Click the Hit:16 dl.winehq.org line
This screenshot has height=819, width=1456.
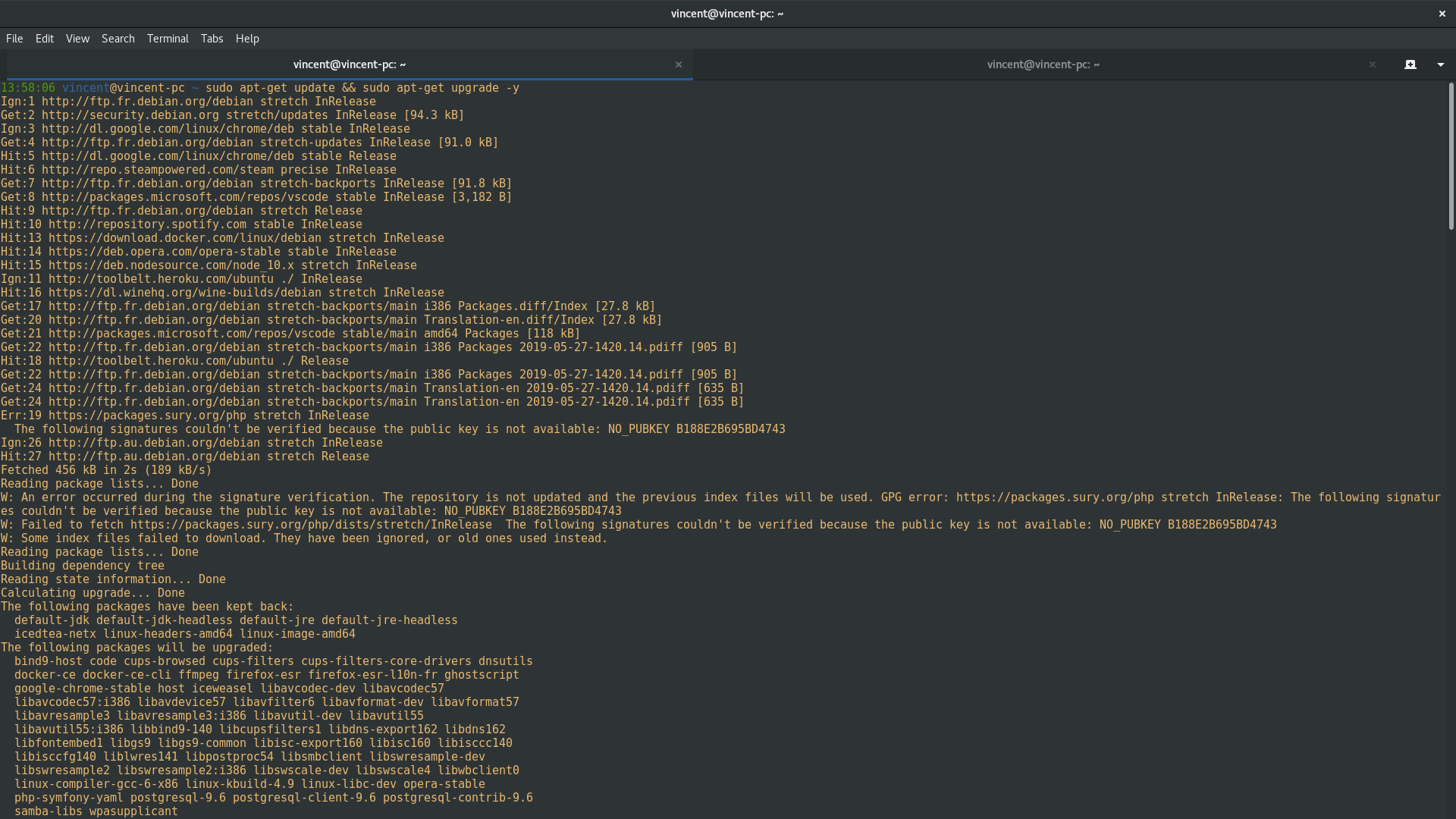point(223,293)
